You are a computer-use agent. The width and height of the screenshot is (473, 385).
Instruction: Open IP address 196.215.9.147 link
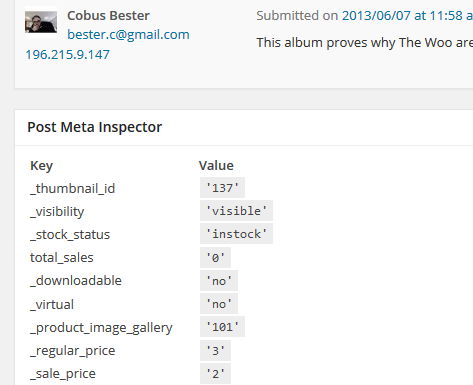point(67,55)
